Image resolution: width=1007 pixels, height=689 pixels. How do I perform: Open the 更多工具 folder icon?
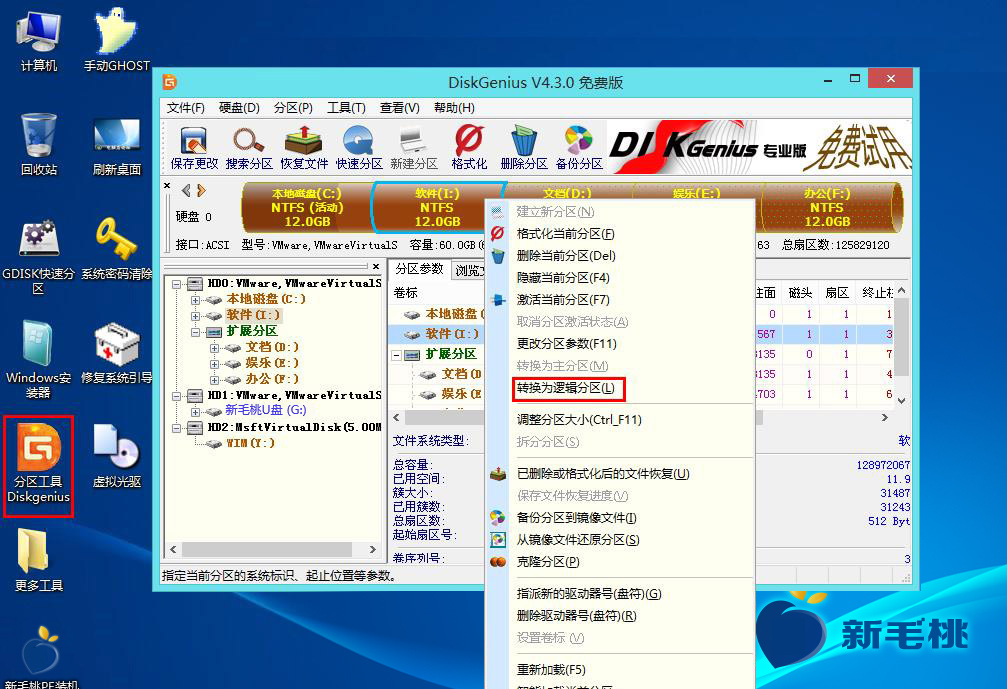click(39, 559)
